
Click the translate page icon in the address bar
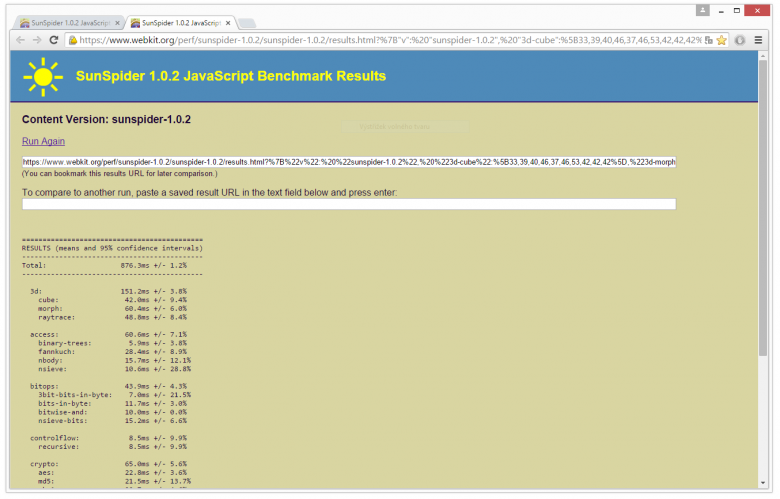click(709, 40)
